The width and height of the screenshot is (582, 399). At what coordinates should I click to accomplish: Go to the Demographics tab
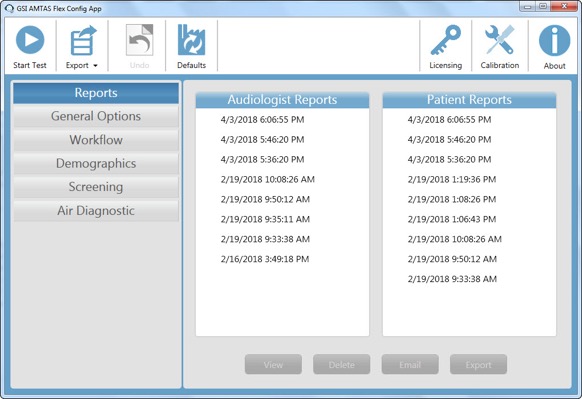tap(96, 163)
